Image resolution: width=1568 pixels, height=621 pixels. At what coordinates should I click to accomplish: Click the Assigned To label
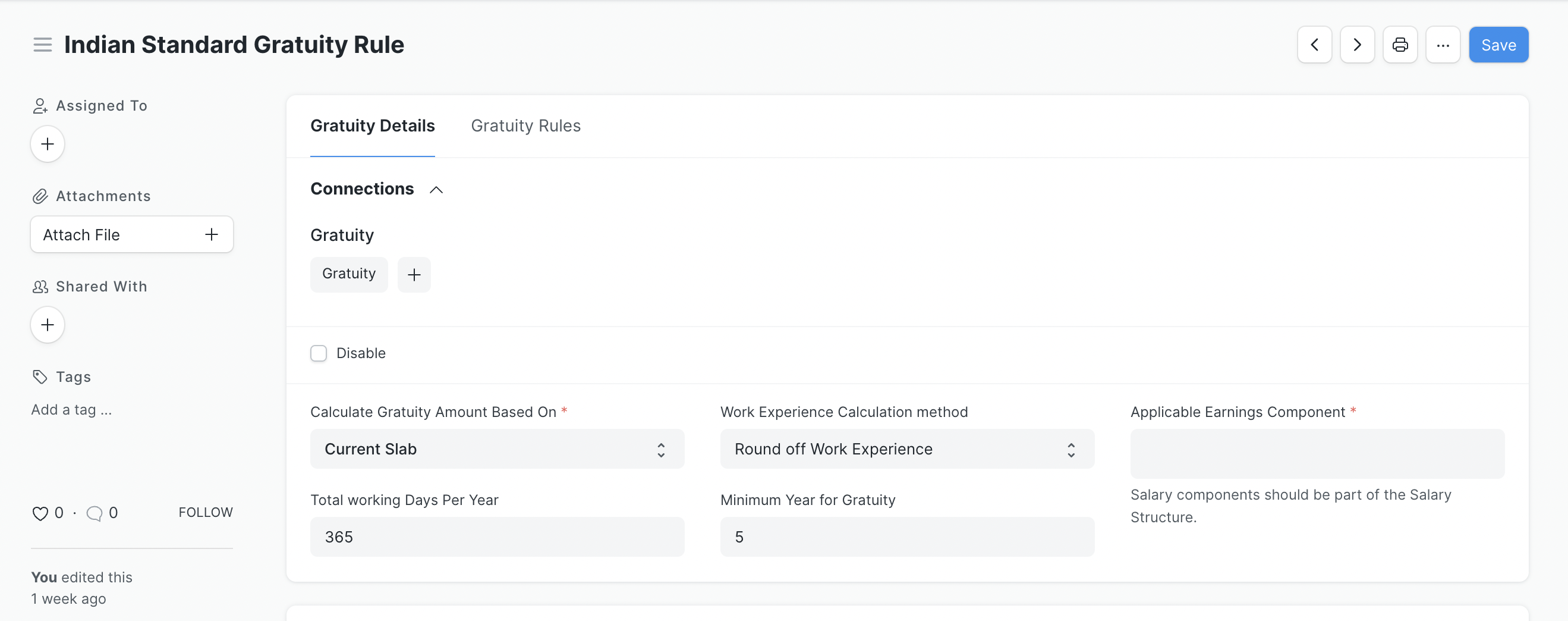(102, 106)
